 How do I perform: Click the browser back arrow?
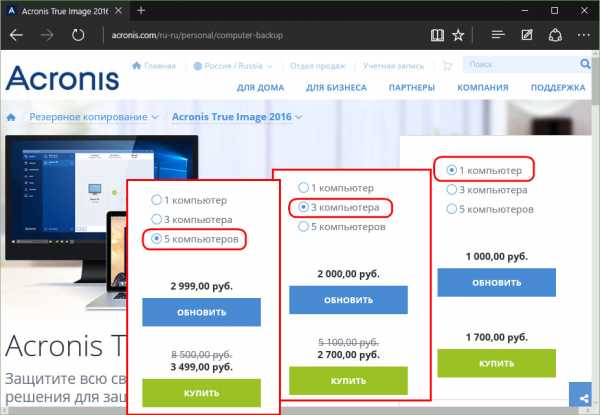tap(17, 35)
